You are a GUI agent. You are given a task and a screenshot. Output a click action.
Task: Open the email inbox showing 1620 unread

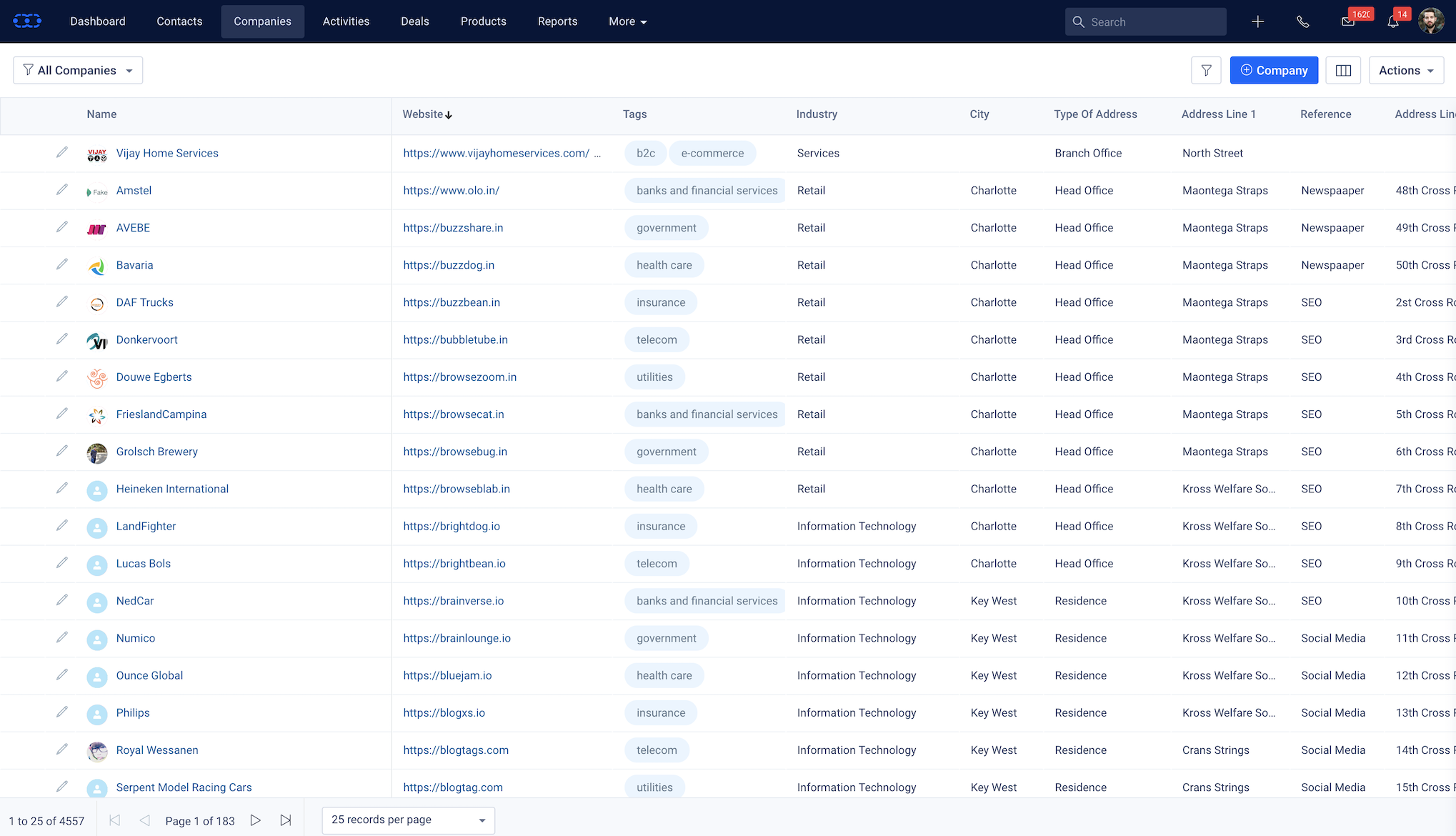[1347, 21]
